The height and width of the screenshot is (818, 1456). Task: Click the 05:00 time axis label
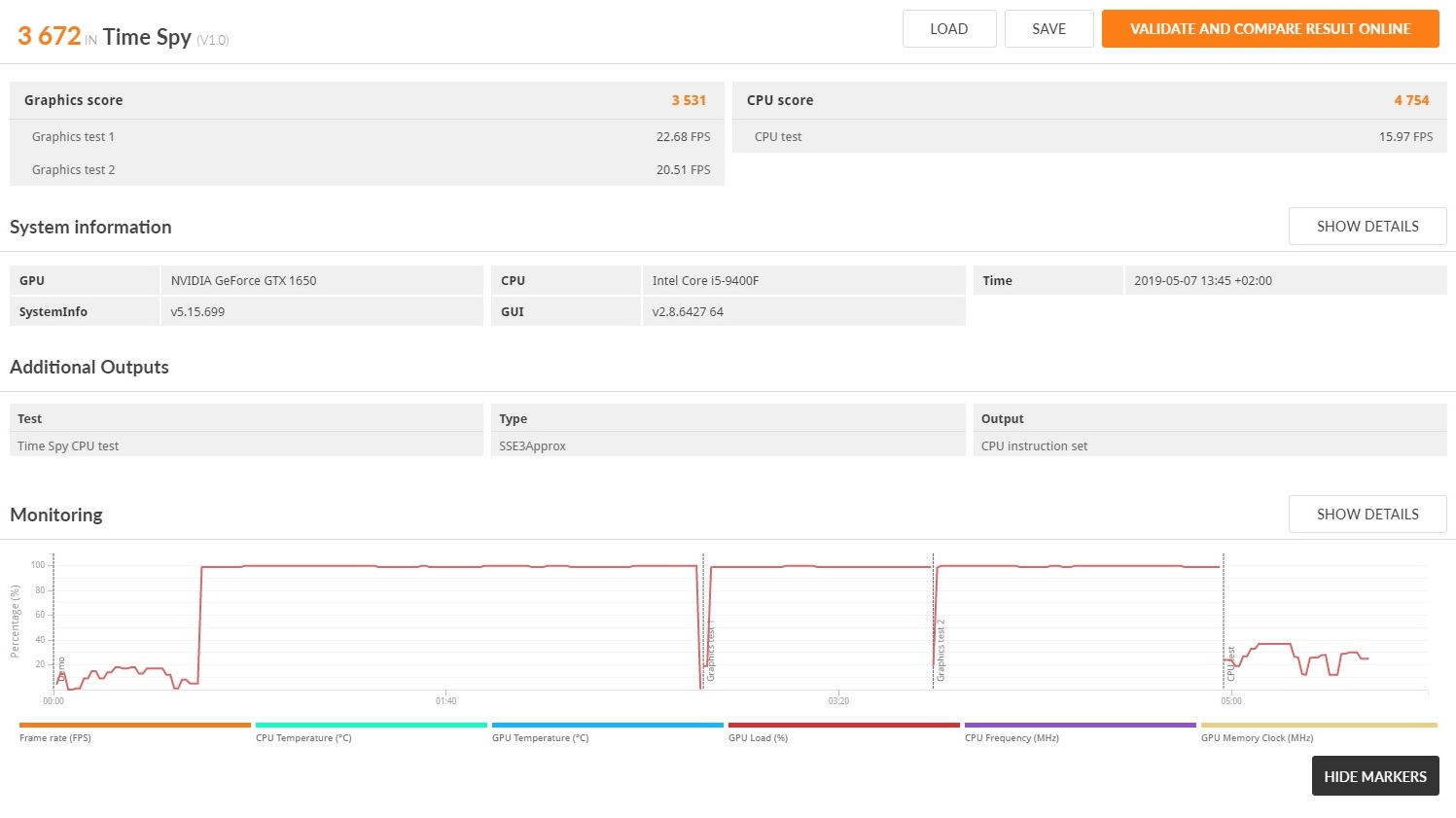point(1231,701)
